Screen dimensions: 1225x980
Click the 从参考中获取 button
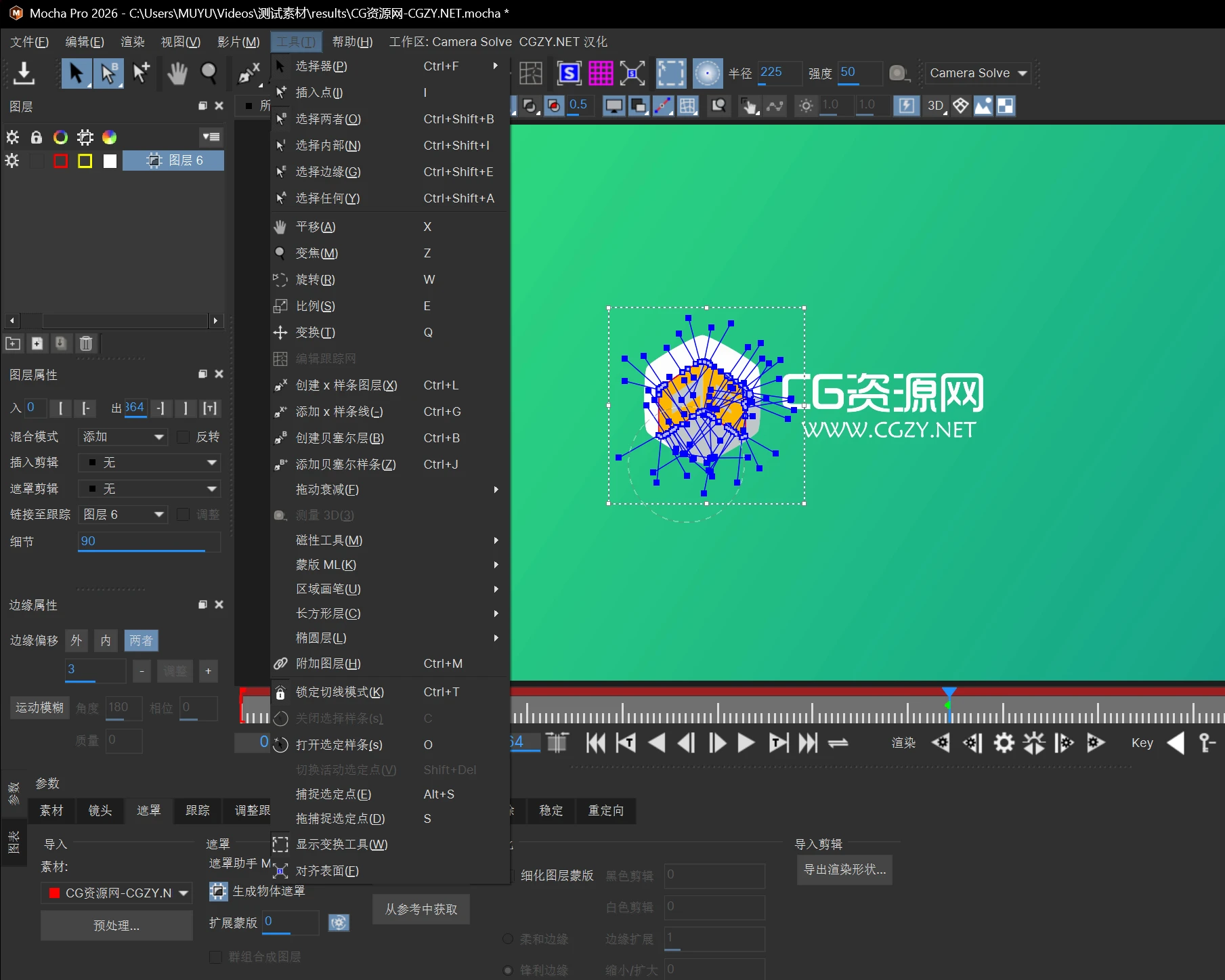[x=420, y=910]
